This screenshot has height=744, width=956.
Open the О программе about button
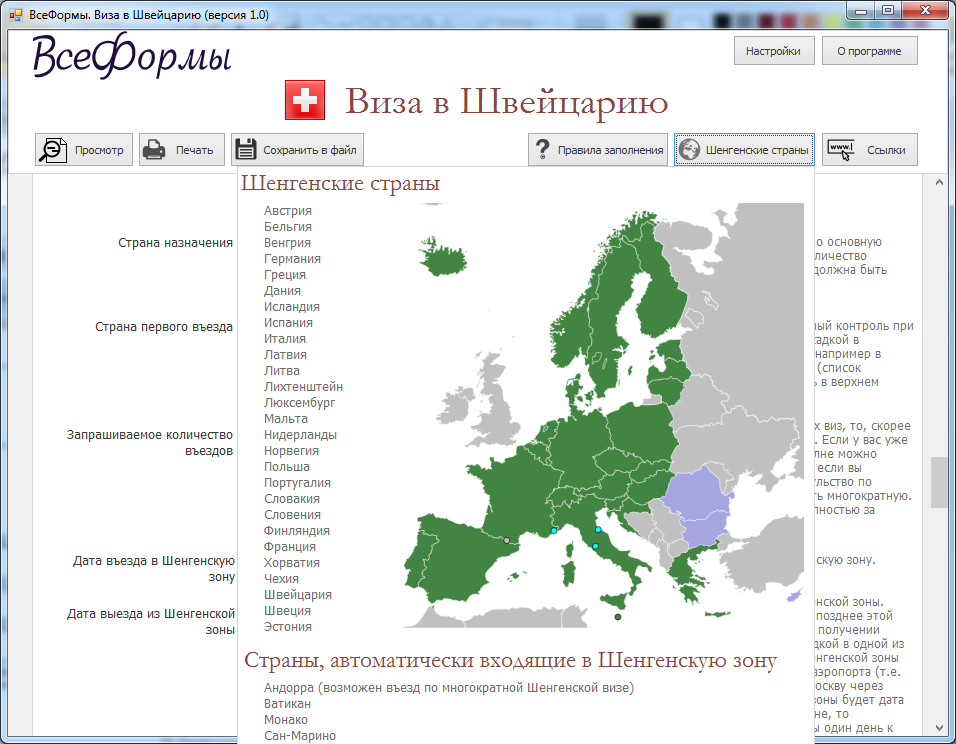[x=869, y=51]
